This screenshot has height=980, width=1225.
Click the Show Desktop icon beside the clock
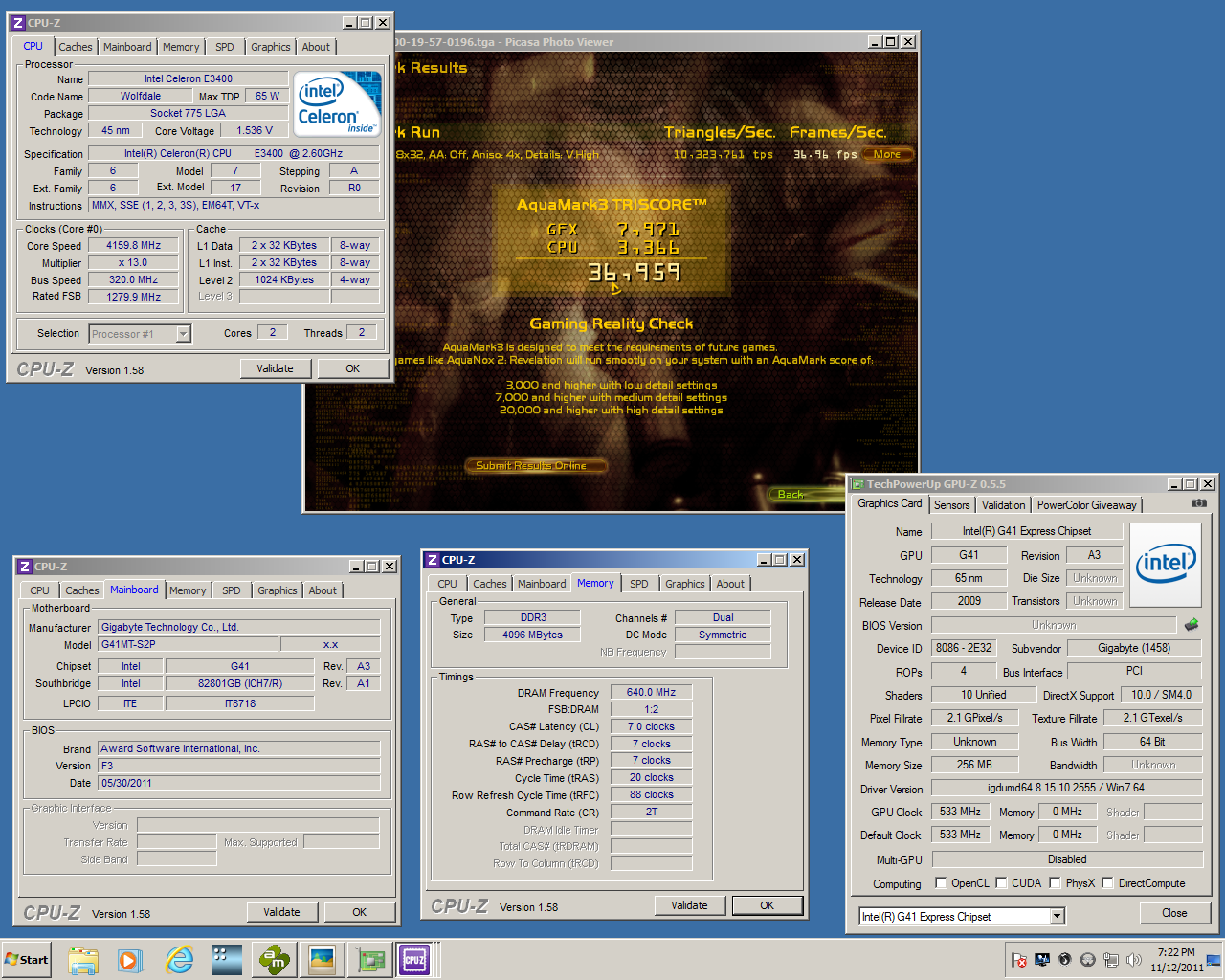tap(1214, 960)
